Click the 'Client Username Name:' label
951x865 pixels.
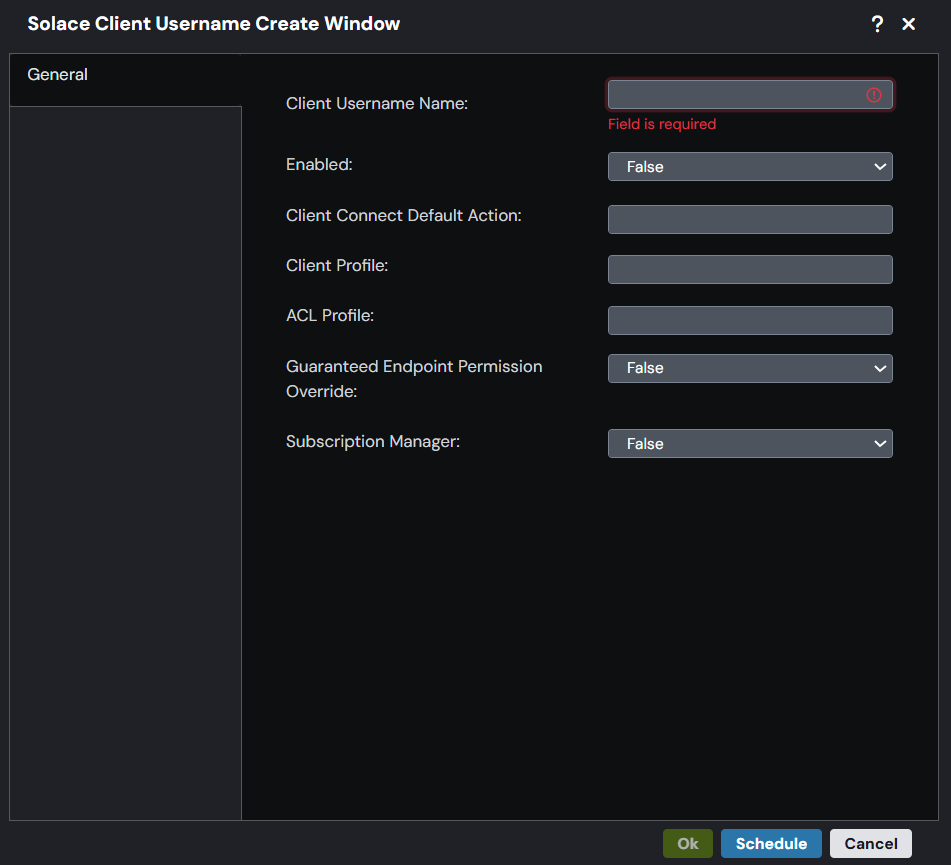[377, 104]
